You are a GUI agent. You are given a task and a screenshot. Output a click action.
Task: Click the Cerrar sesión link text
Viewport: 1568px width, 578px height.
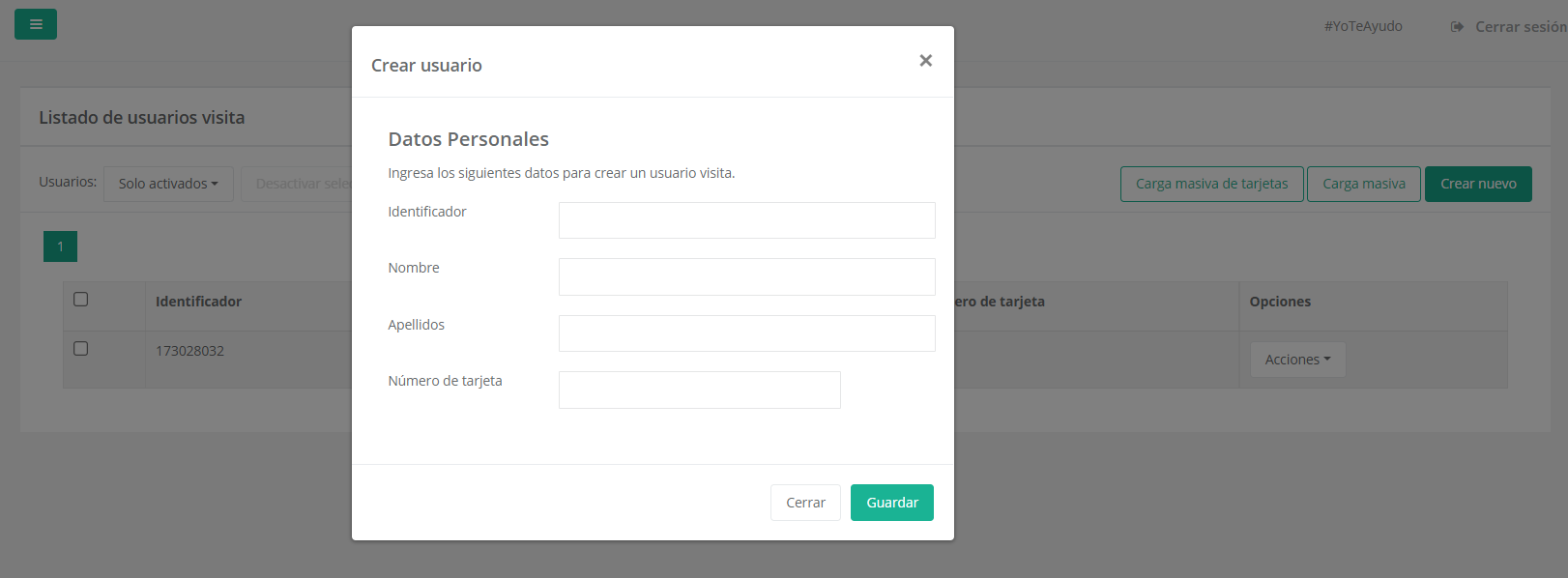[1520, 27]
